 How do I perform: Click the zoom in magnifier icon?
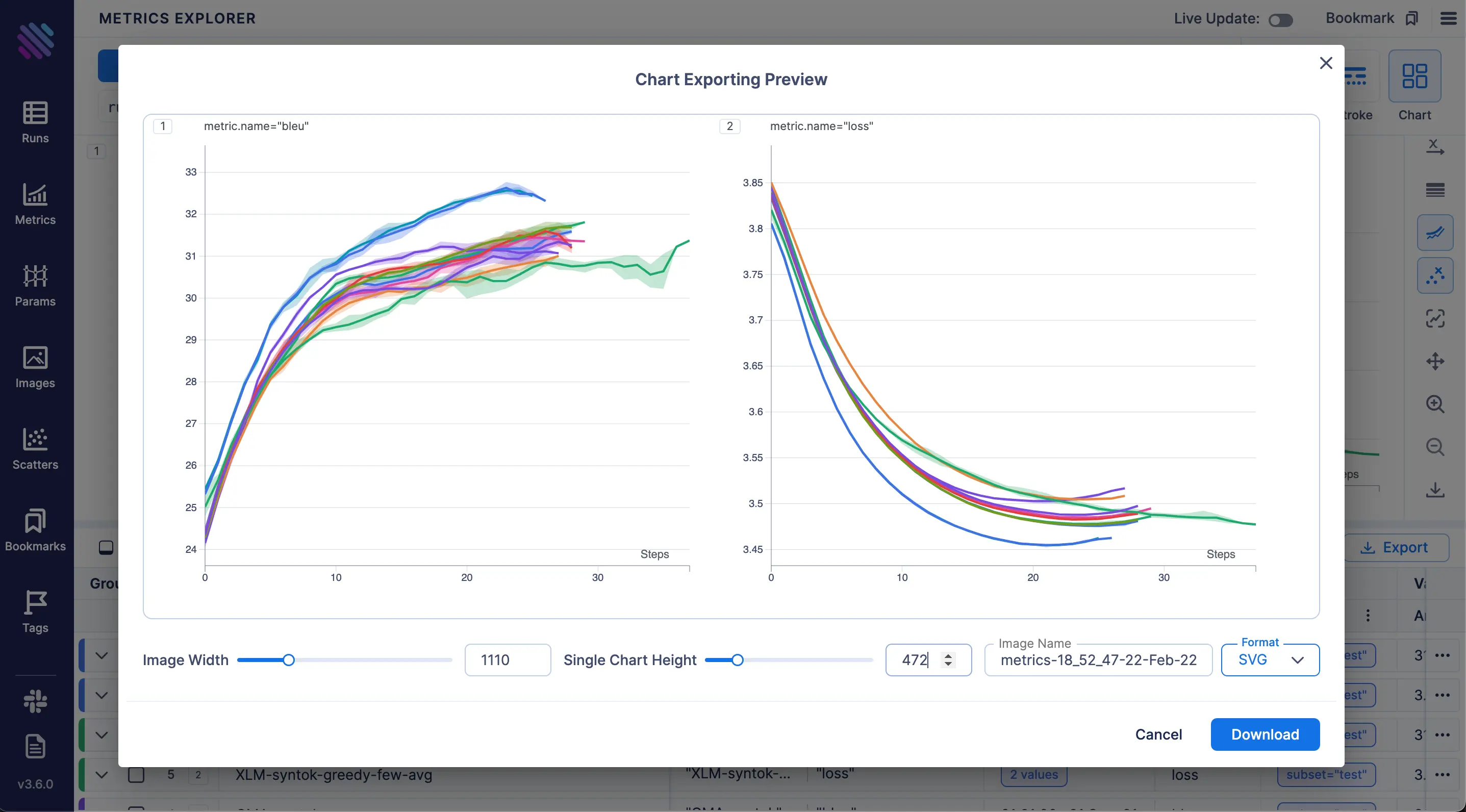coord(1435,404)
